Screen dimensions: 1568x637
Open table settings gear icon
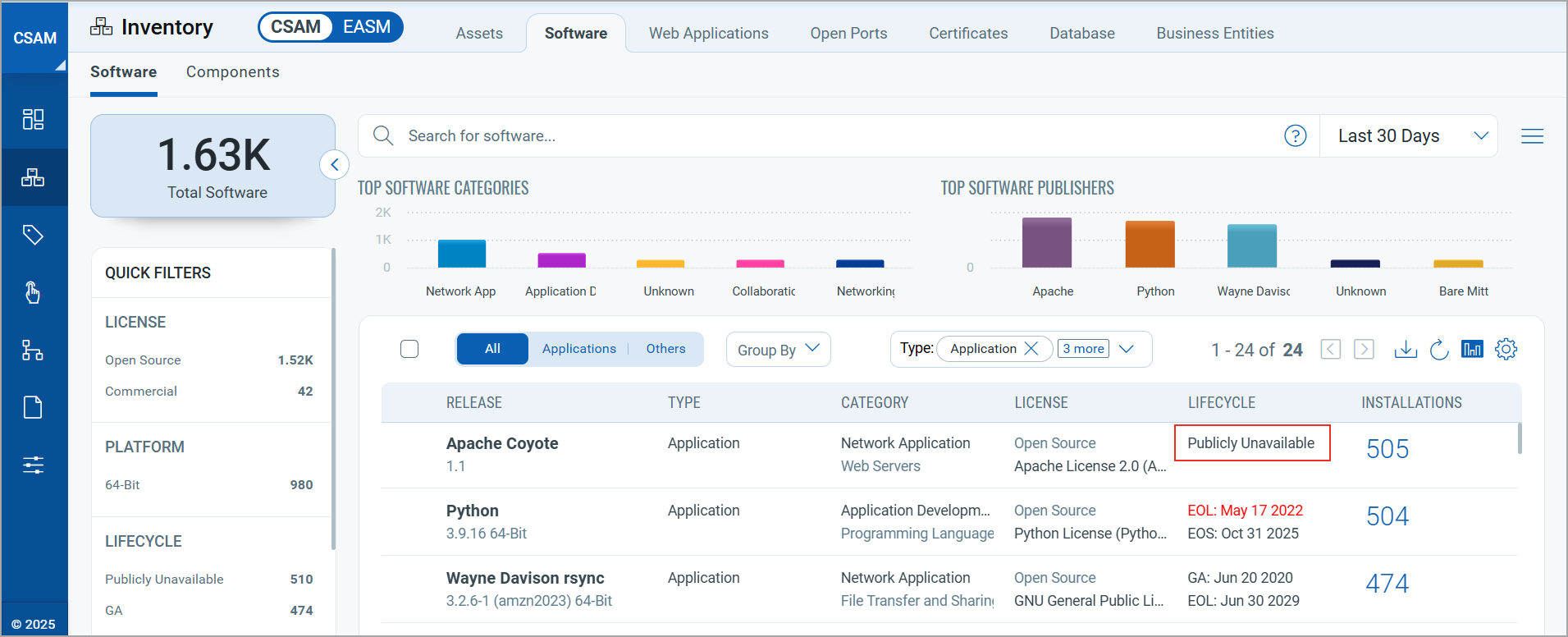click(x=1506, y=349)
